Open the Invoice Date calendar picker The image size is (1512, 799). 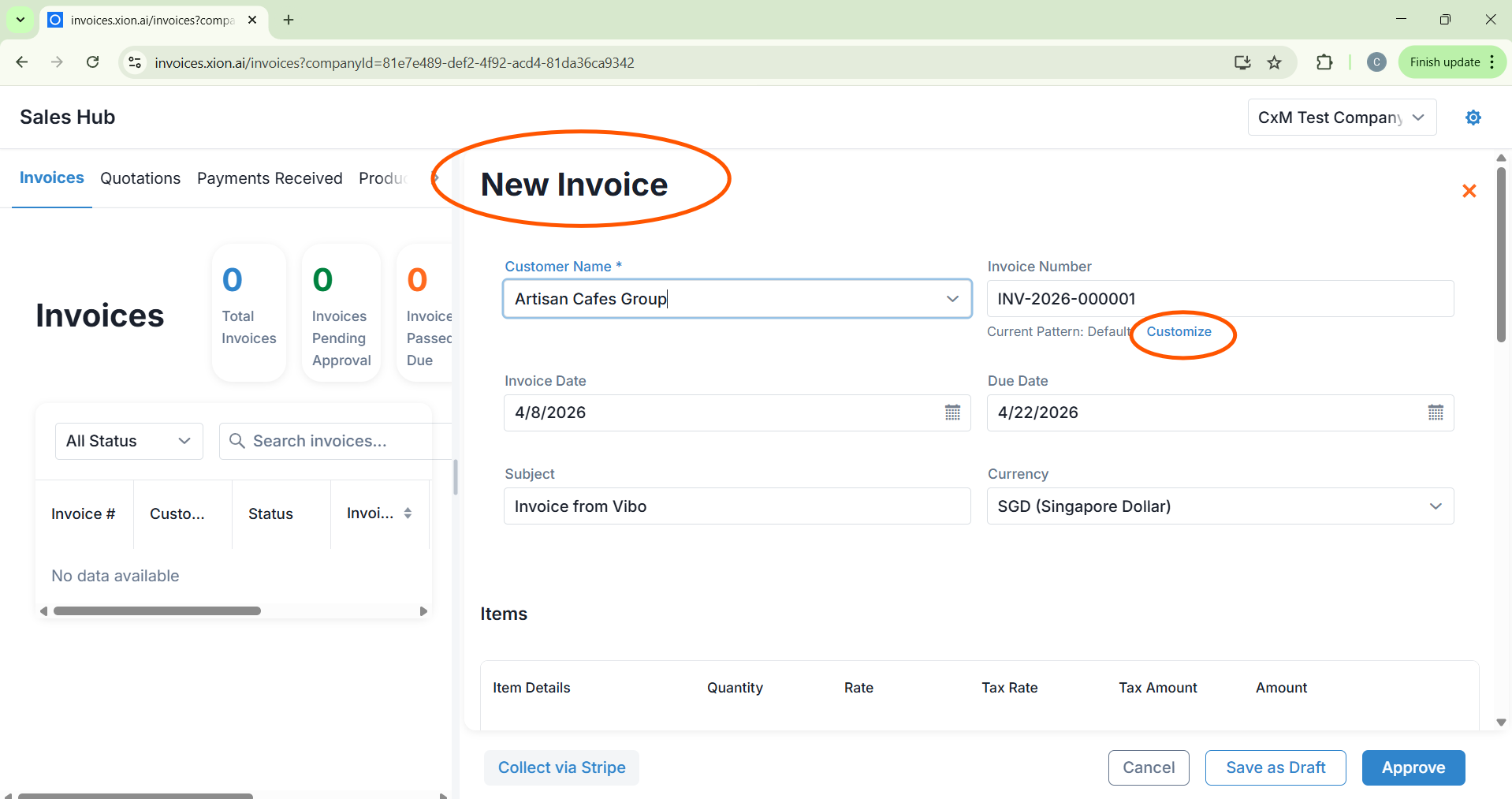[x=952, y=413]
